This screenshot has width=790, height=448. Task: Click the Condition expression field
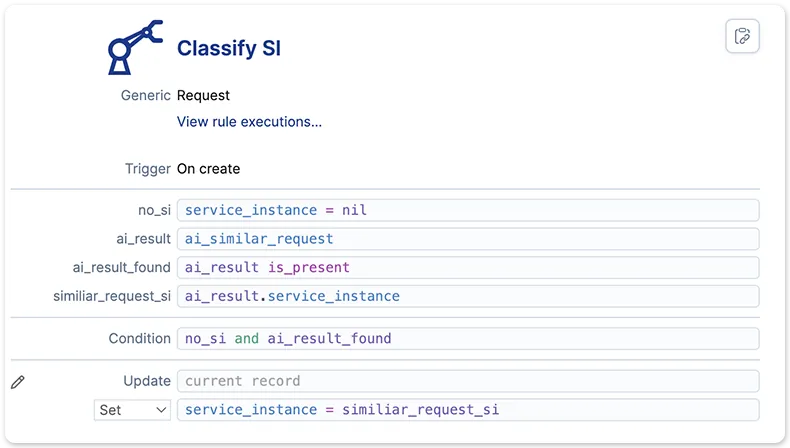(x=468, y=339)
